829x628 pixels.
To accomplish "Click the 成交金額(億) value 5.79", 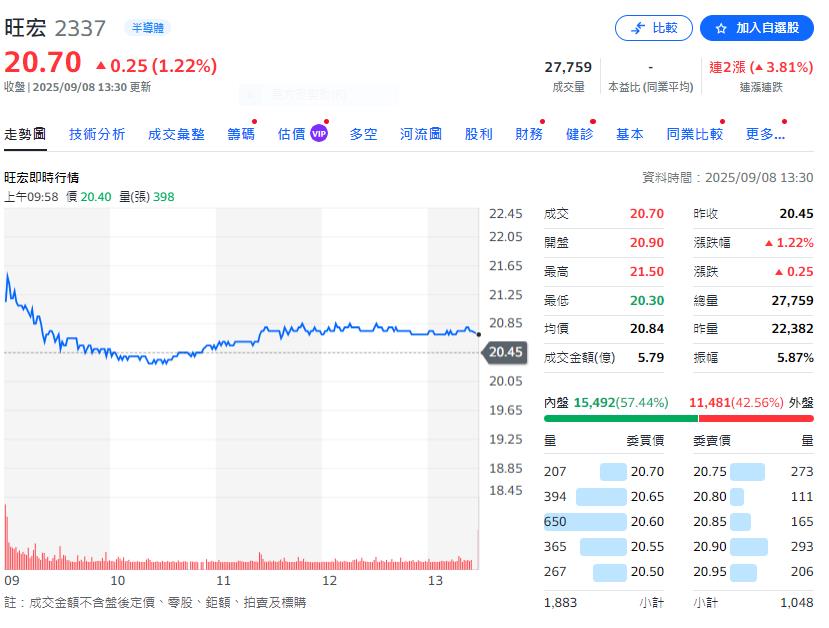I will pyautogui.click(x=651, y=358).
